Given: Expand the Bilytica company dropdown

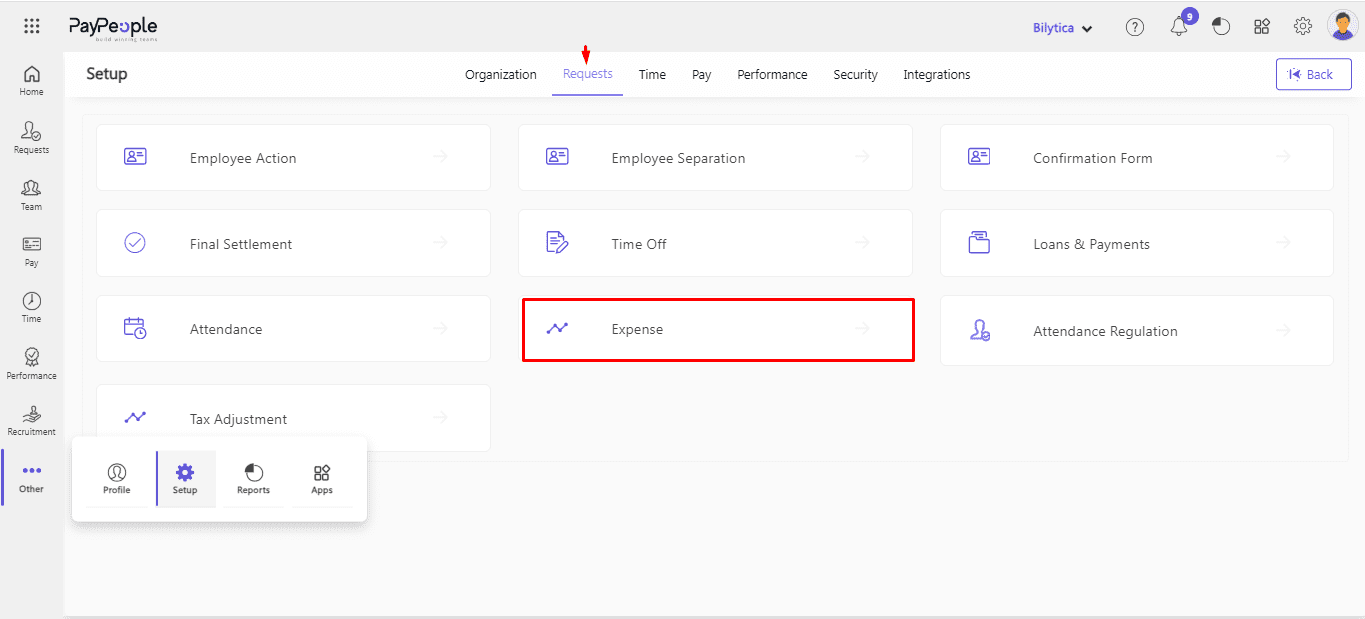Looking at the screenshot, I should tap(1062, 28).
